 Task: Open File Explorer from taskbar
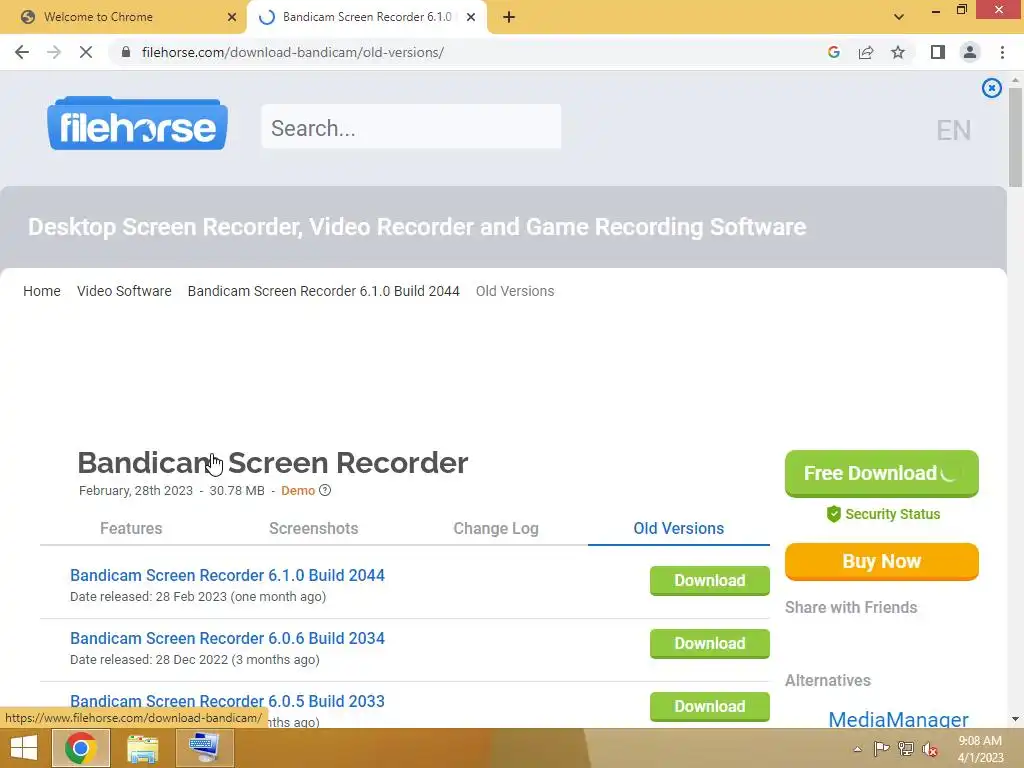point(142,748)
